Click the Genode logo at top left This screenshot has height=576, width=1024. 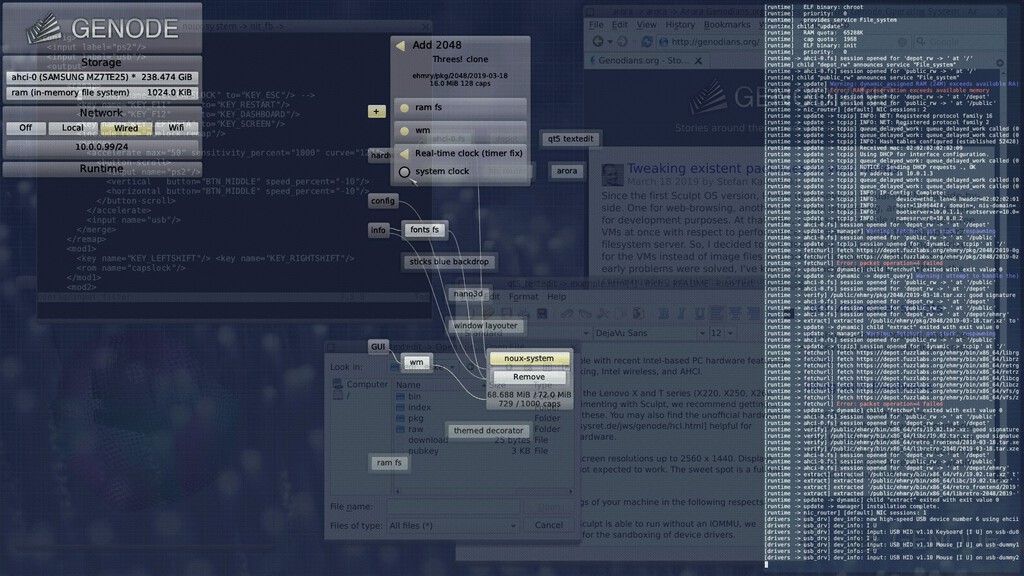click(x=102, y=28)
